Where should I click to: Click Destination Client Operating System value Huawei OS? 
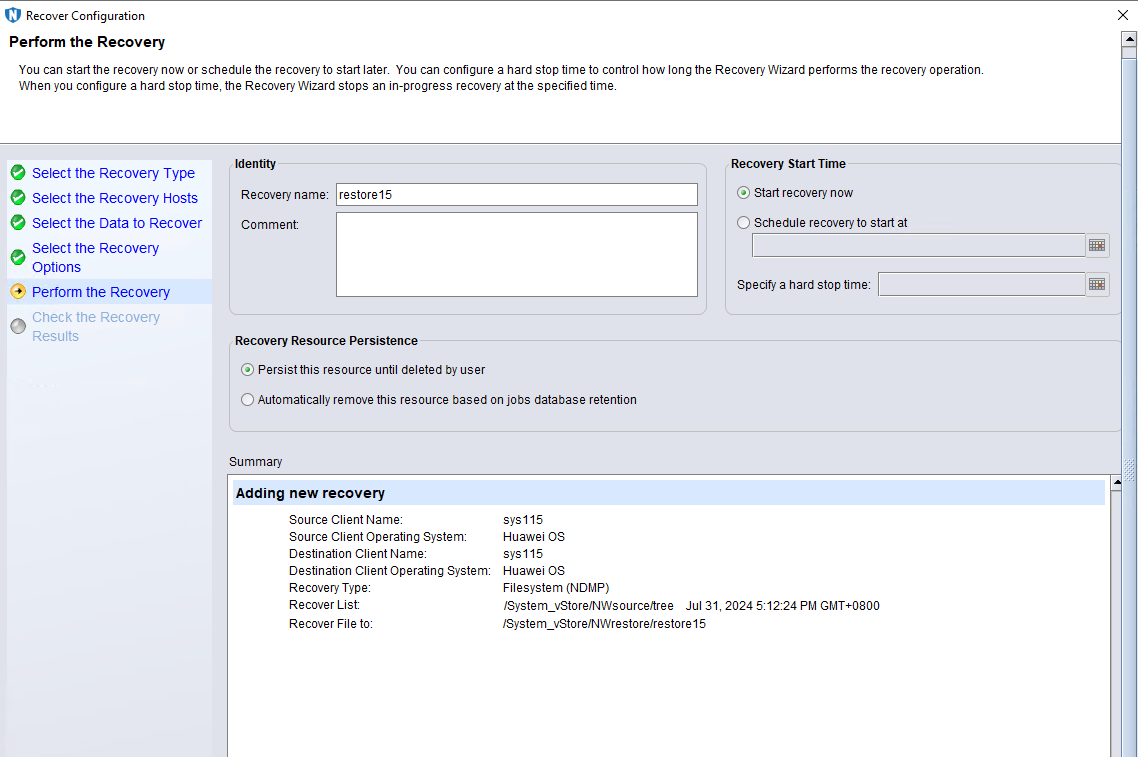[x=533, y=571]
